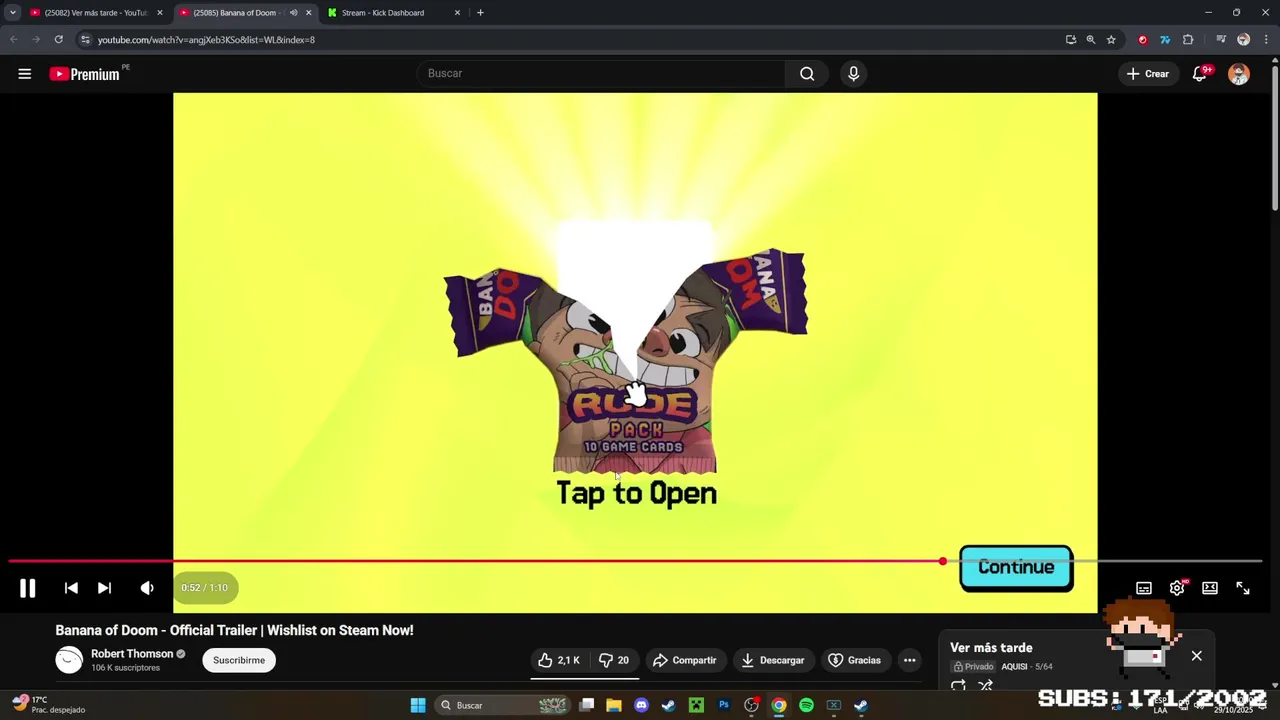
Task: Click the Compartir share button
Action: pyautogui.click(x=685, y=660)
